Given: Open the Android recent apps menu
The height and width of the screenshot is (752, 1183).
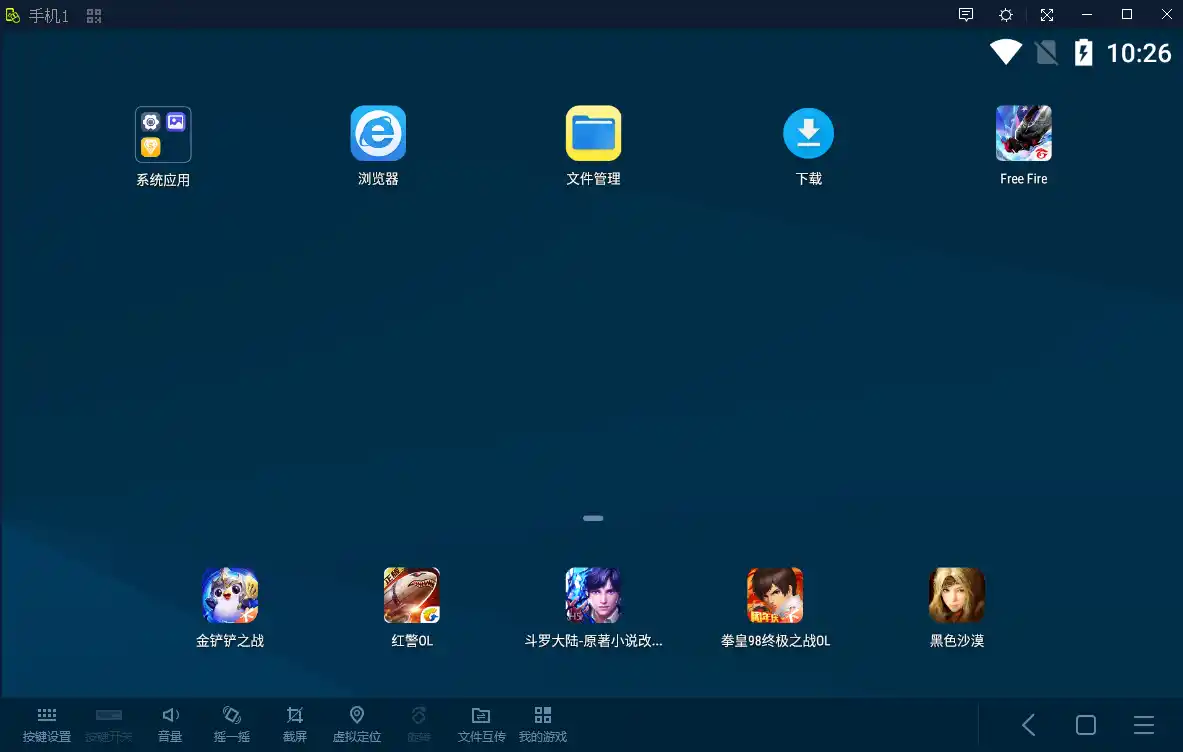Looking at the screenshot, I should (1143, 725).
